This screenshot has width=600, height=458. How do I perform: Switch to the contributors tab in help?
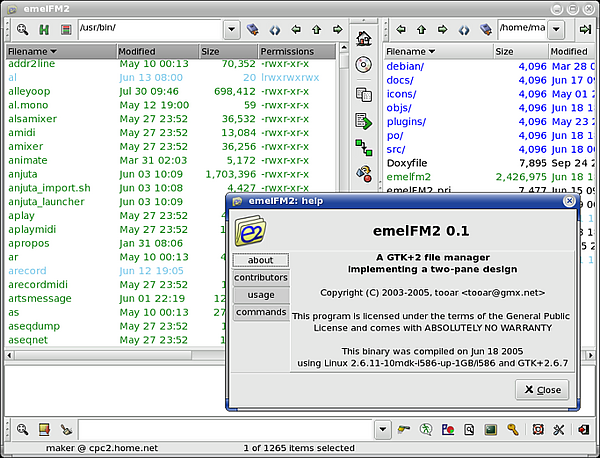[260, 278]
